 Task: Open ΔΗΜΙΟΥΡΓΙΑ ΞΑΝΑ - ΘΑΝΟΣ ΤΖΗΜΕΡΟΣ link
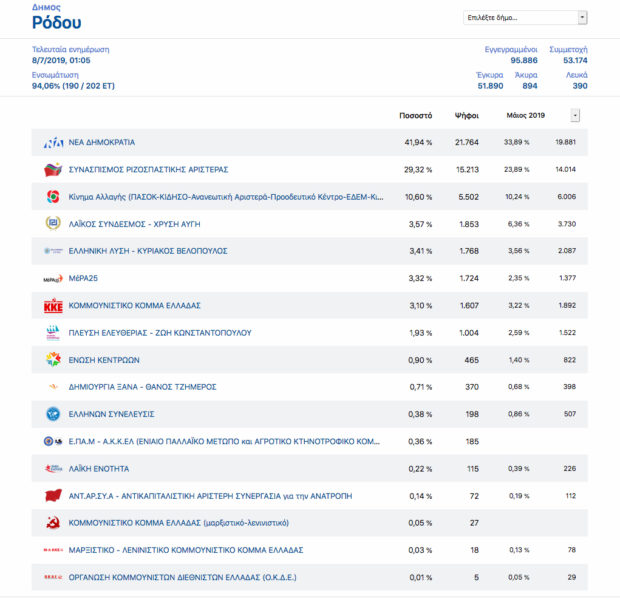142,387
